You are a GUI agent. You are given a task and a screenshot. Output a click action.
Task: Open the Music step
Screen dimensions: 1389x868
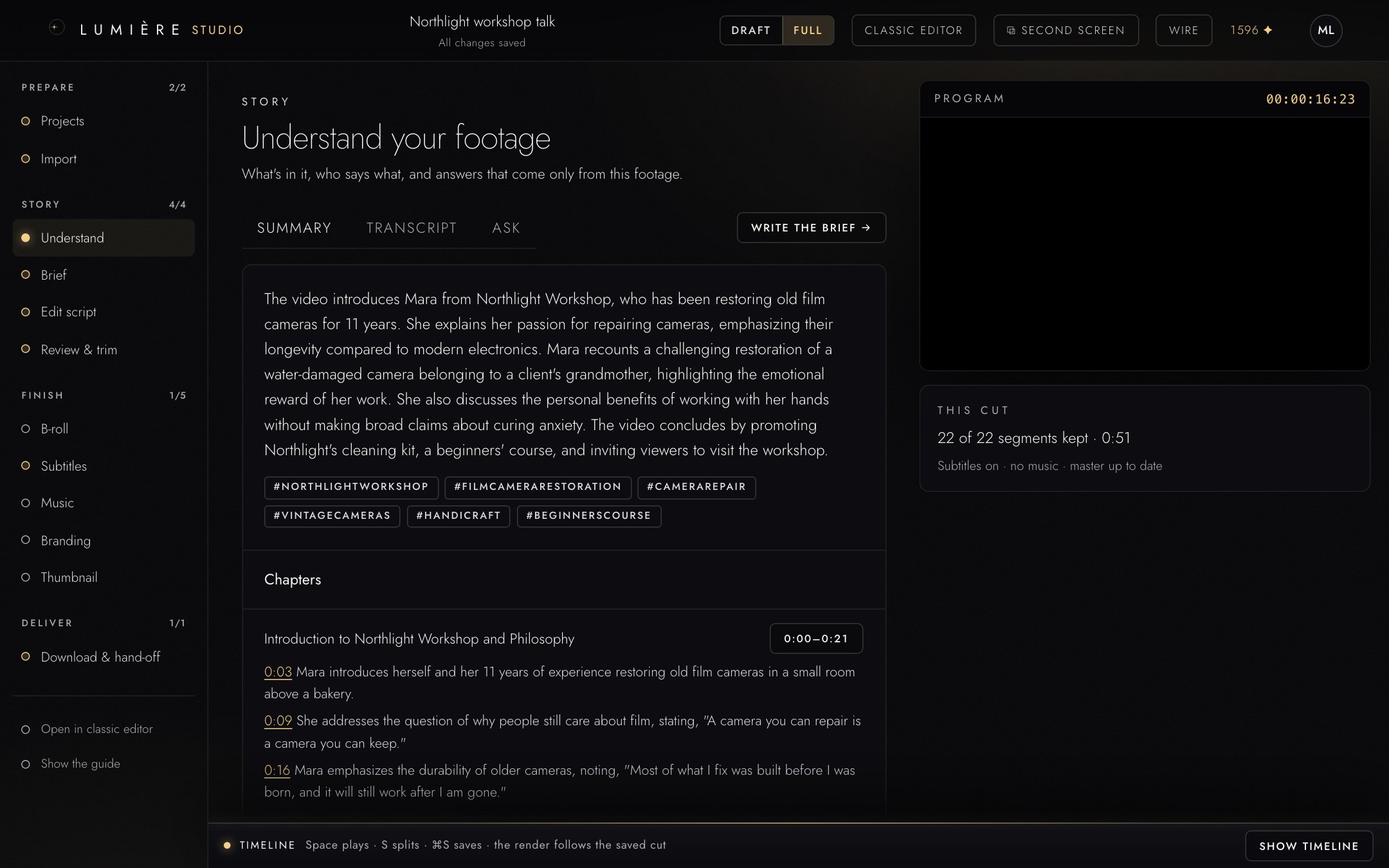point(103,503)
